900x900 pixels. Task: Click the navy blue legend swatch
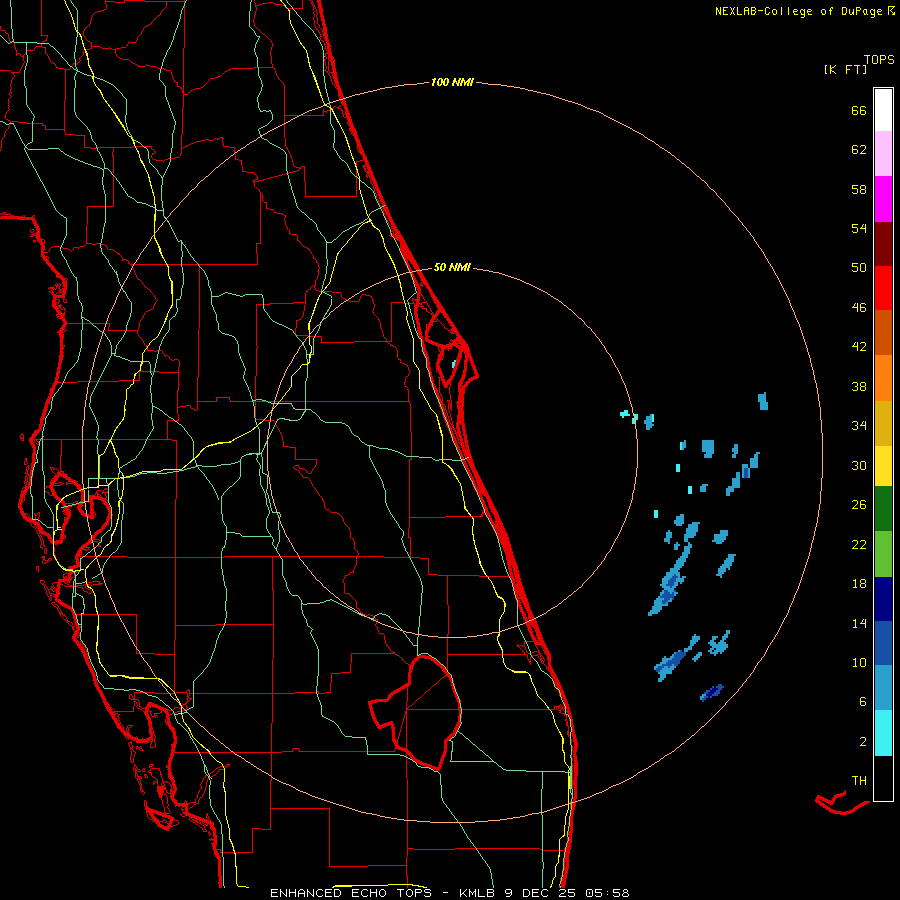click(883, 599)
